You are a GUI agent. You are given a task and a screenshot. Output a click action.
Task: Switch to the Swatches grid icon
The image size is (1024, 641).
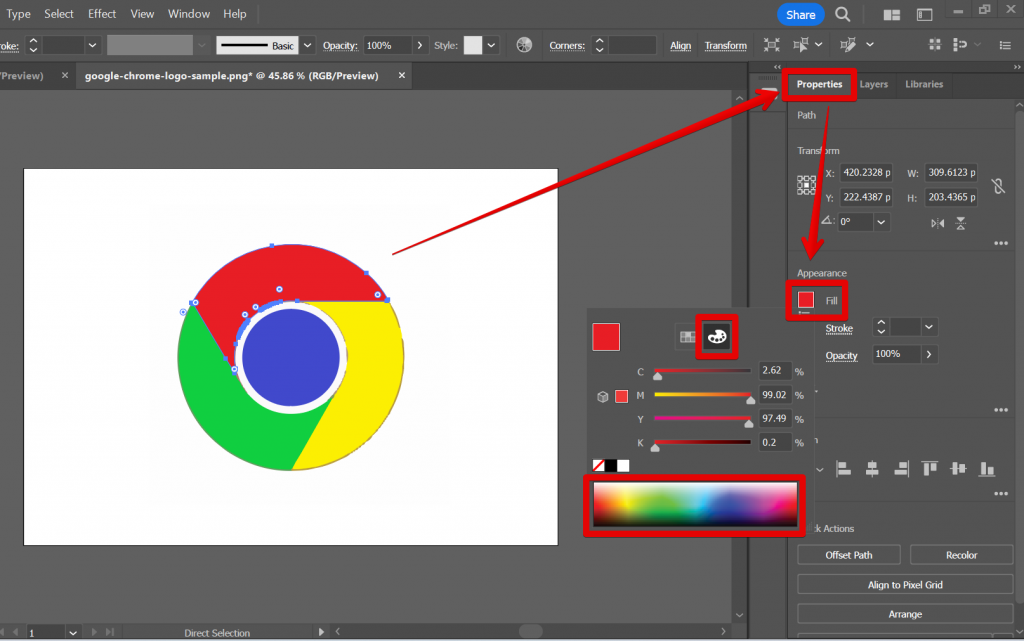point(688,337)
